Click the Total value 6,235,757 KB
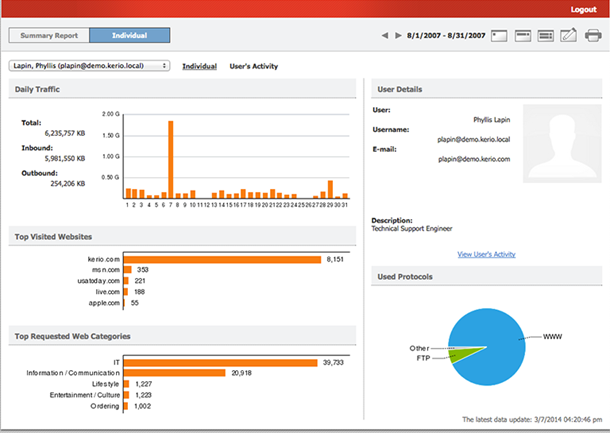 [65, 133]
